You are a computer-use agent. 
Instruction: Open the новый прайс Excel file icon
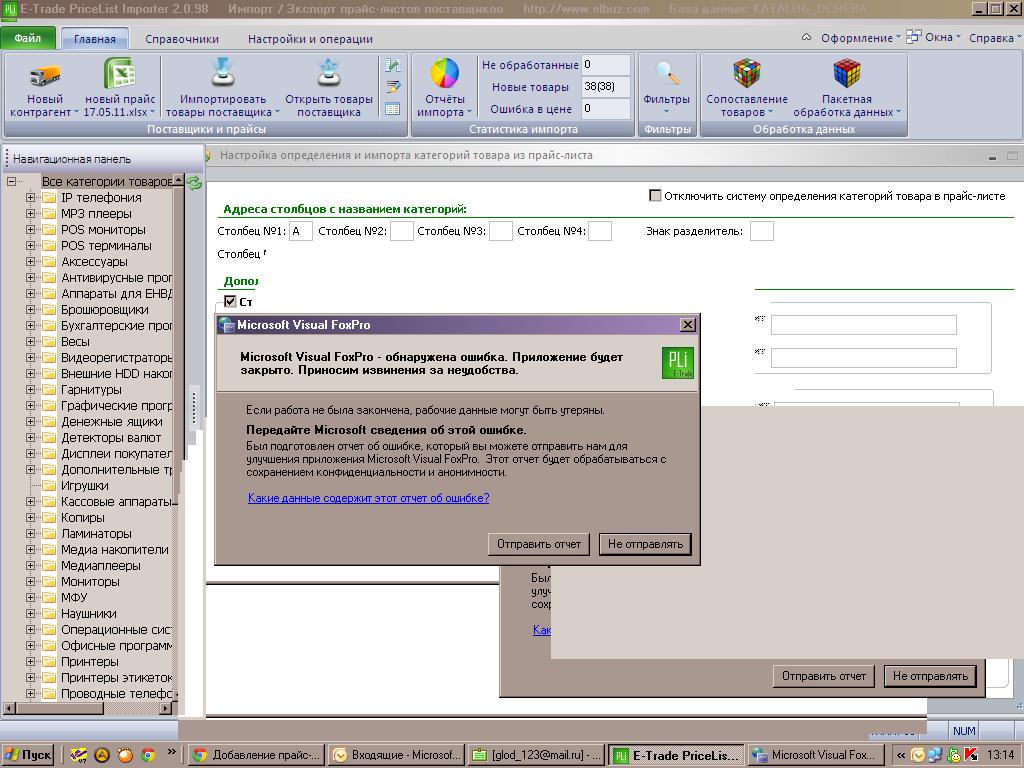(x=120, y=72)
